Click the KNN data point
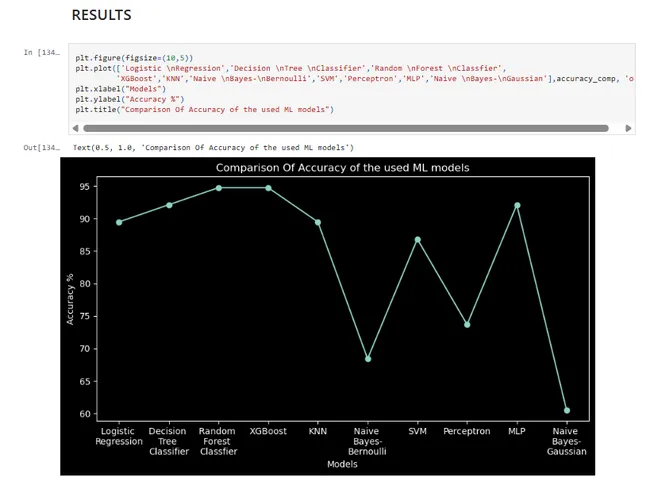The height and width of the screenshot is (482, 650). click(x=318, y=223)
